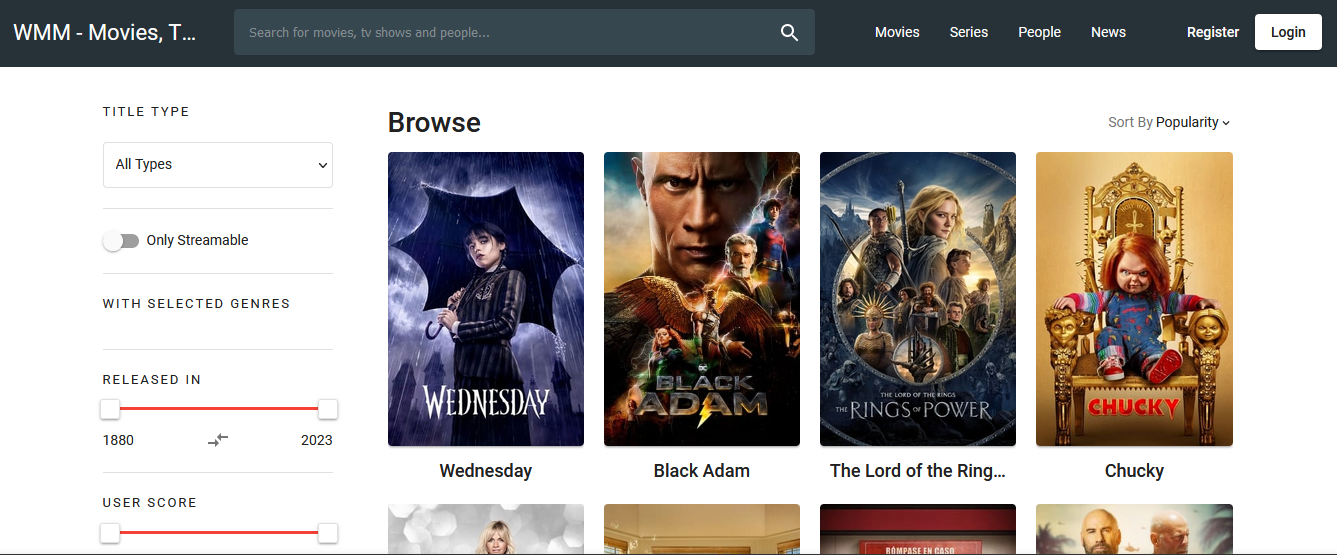Go to the Series section
The image size is (1337, 555).
click(968, 32)
